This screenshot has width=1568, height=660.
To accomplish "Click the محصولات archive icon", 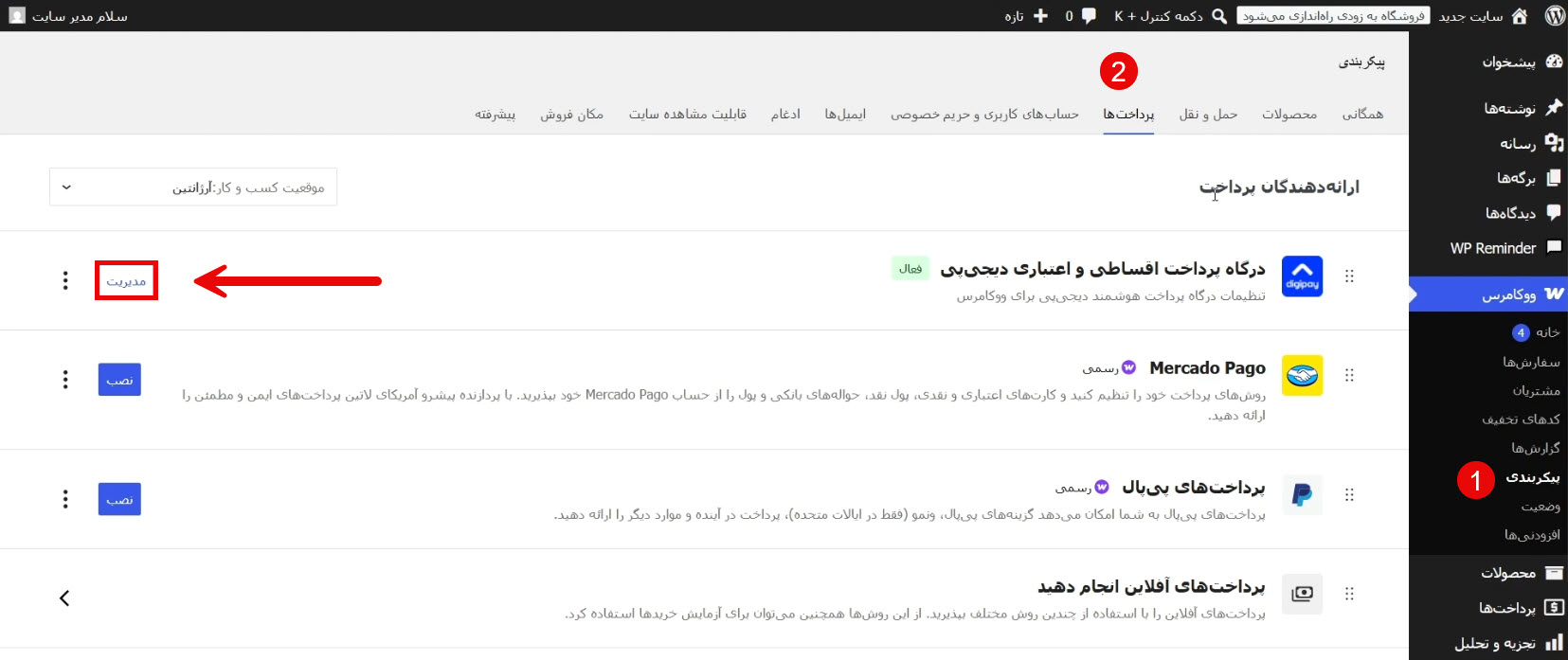I will point(1554,572).
